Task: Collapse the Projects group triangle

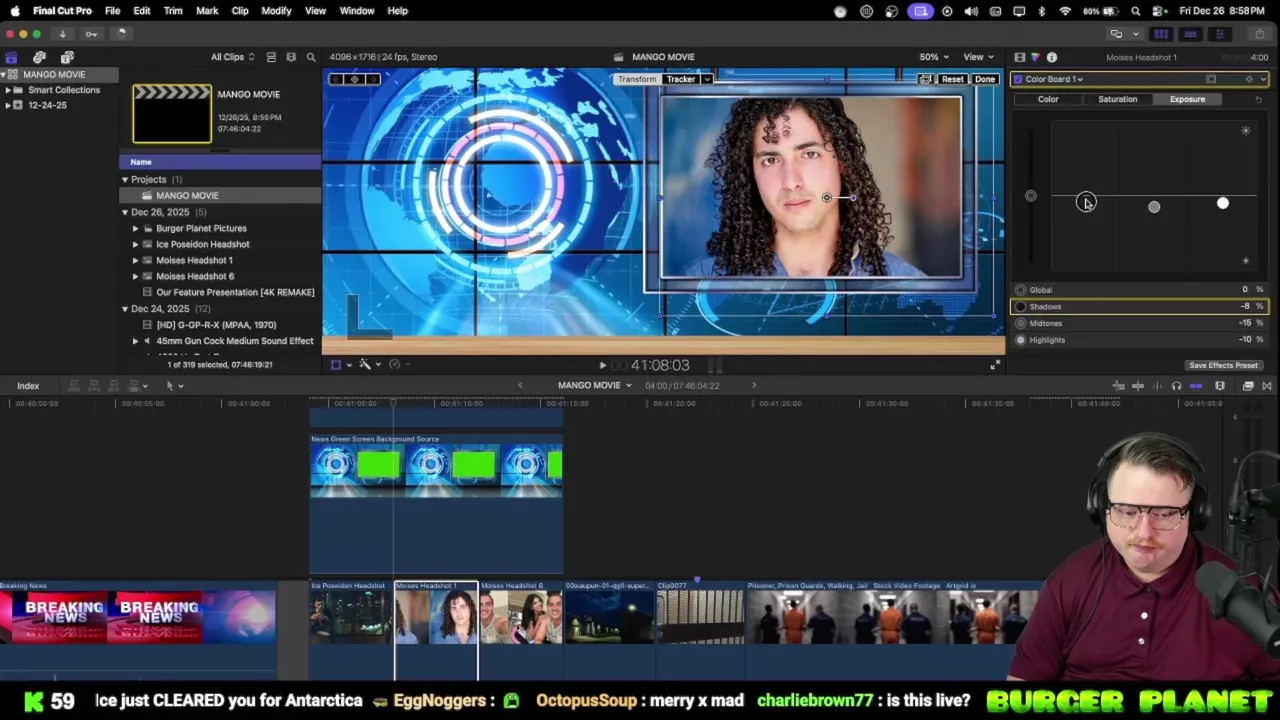Action: point(125,180)
